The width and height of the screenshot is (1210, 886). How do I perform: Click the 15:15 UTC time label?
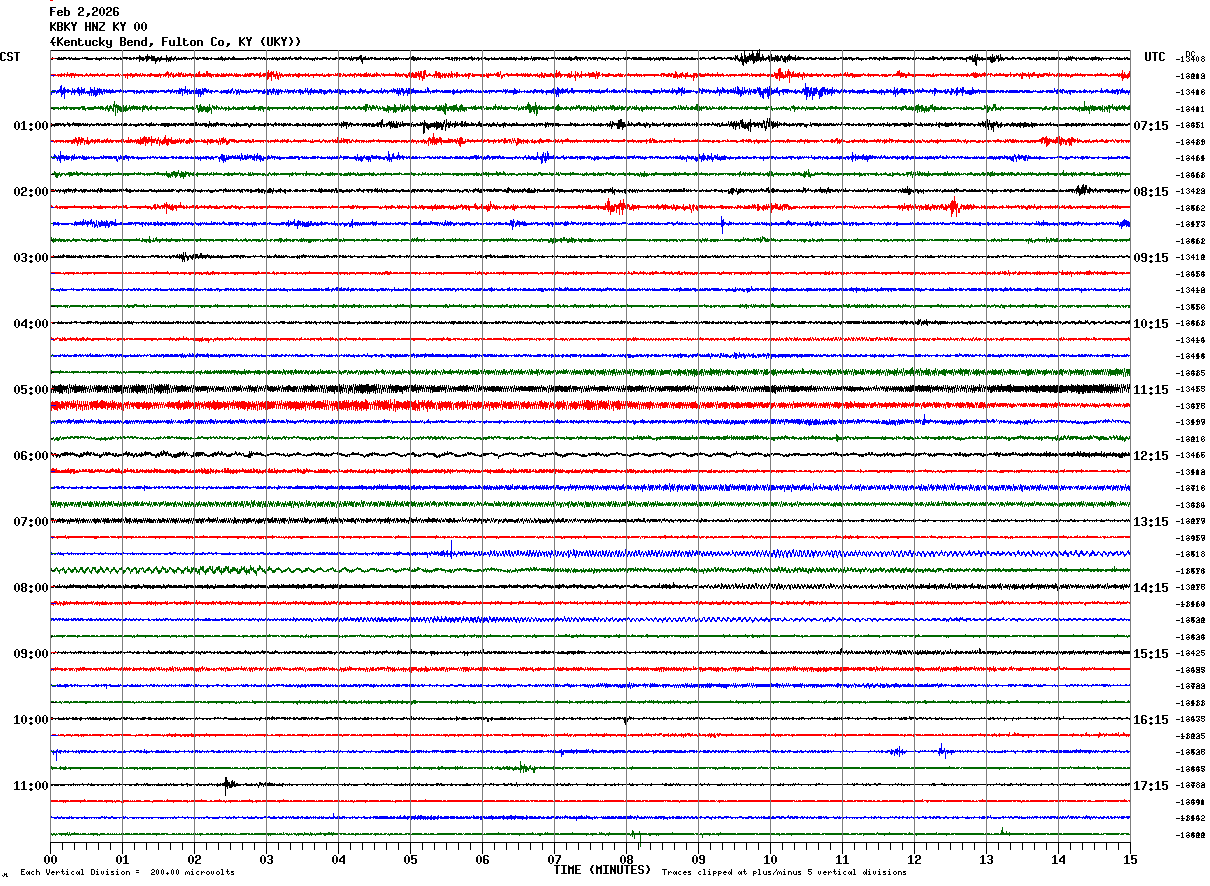(x=1150, y=654)
